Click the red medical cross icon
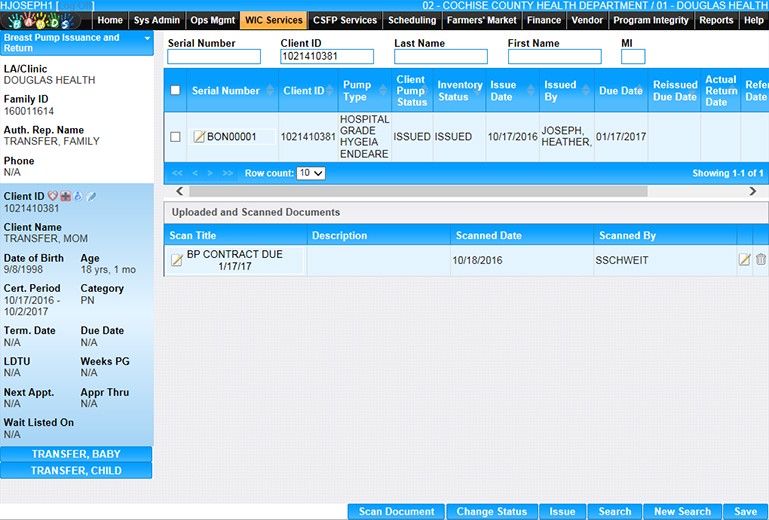Viewport: 769px width, 520px height. point(66,196)
